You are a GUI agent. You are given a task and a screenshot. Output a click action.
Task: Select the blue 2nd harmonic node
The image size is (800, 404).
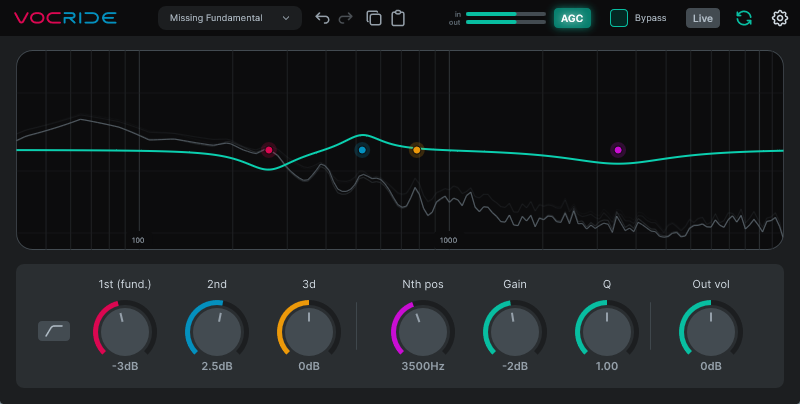click(362, 150)
